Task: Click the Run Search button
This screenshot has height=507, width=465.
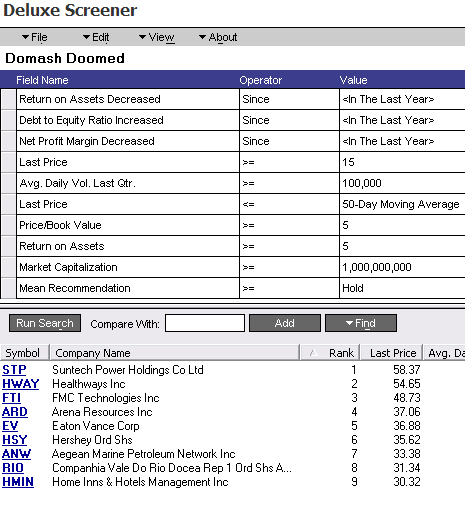Action: pyautogui.click(x=45, y=323)
